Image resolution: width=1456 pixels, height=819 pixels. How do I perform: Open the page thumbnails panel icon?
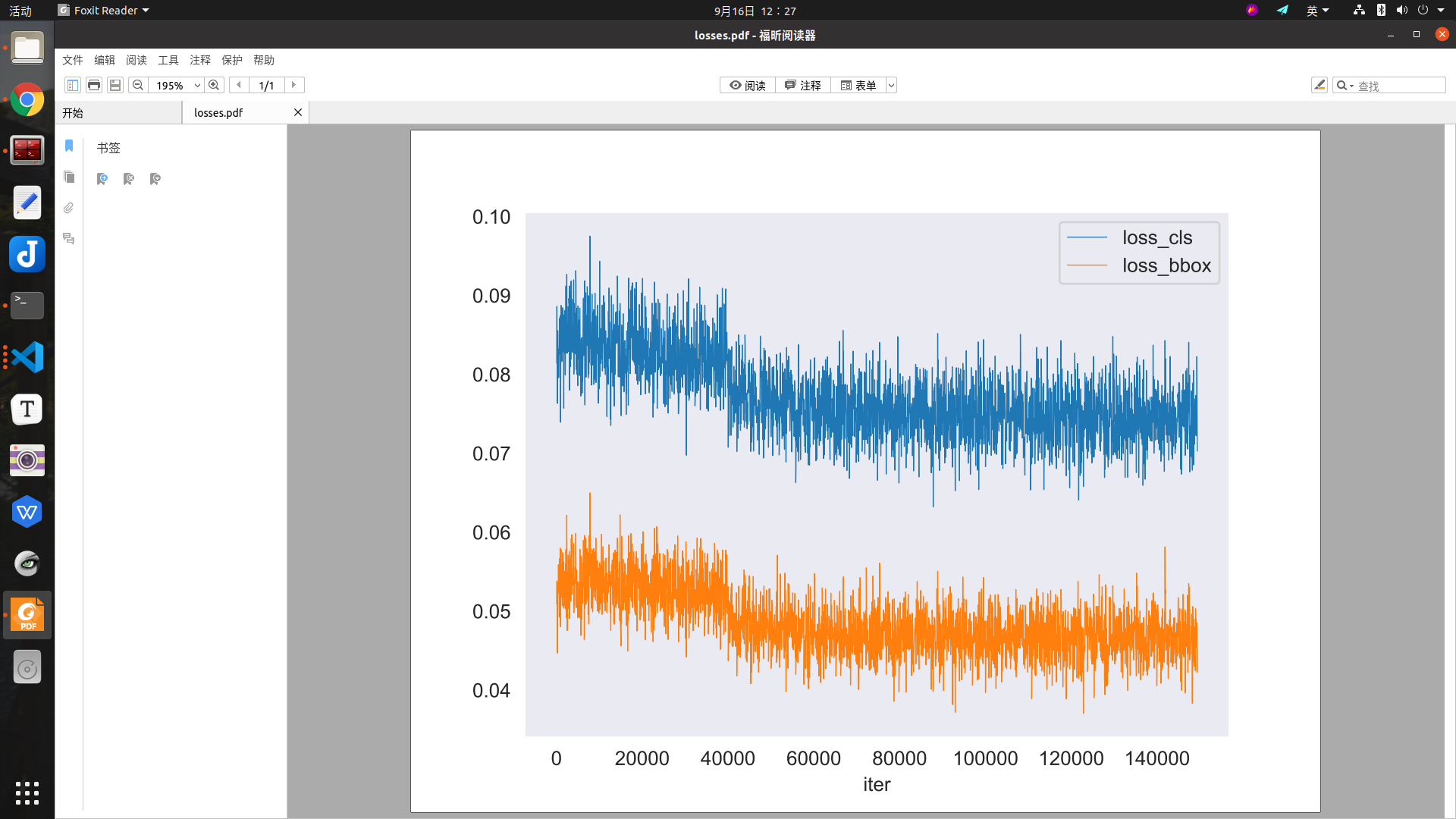click(69, 177)
